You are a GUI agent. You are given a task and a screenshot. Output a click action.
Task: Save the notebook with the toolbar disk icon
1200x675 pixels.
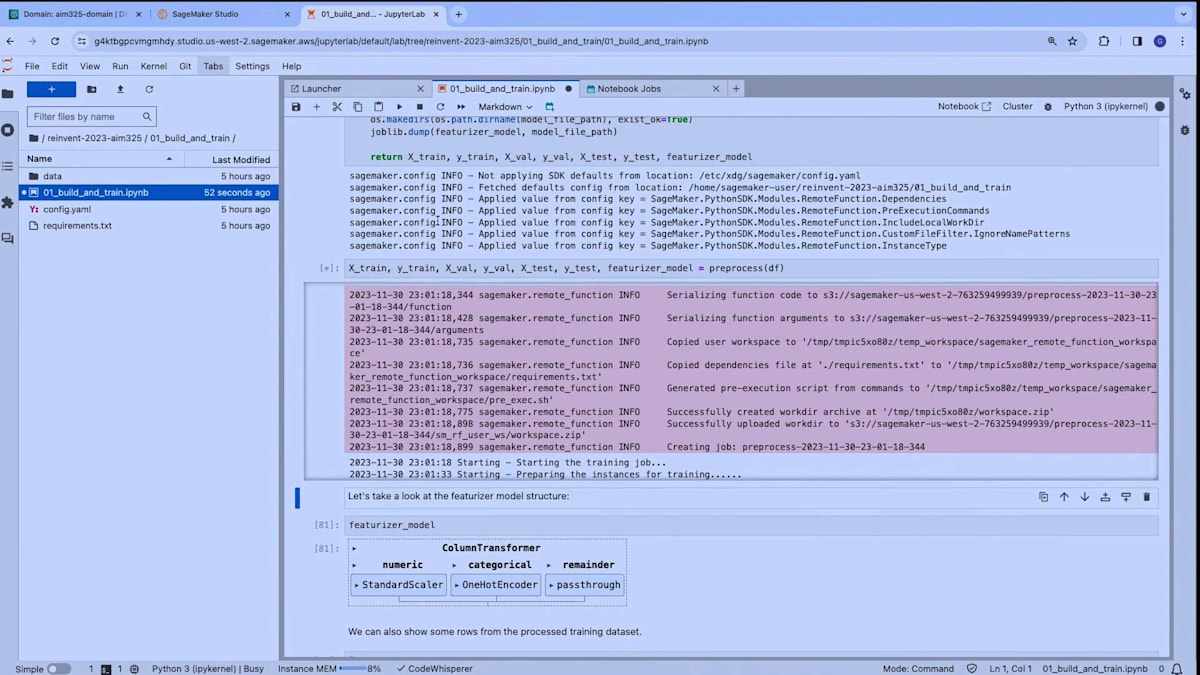[x=296, y=107]
